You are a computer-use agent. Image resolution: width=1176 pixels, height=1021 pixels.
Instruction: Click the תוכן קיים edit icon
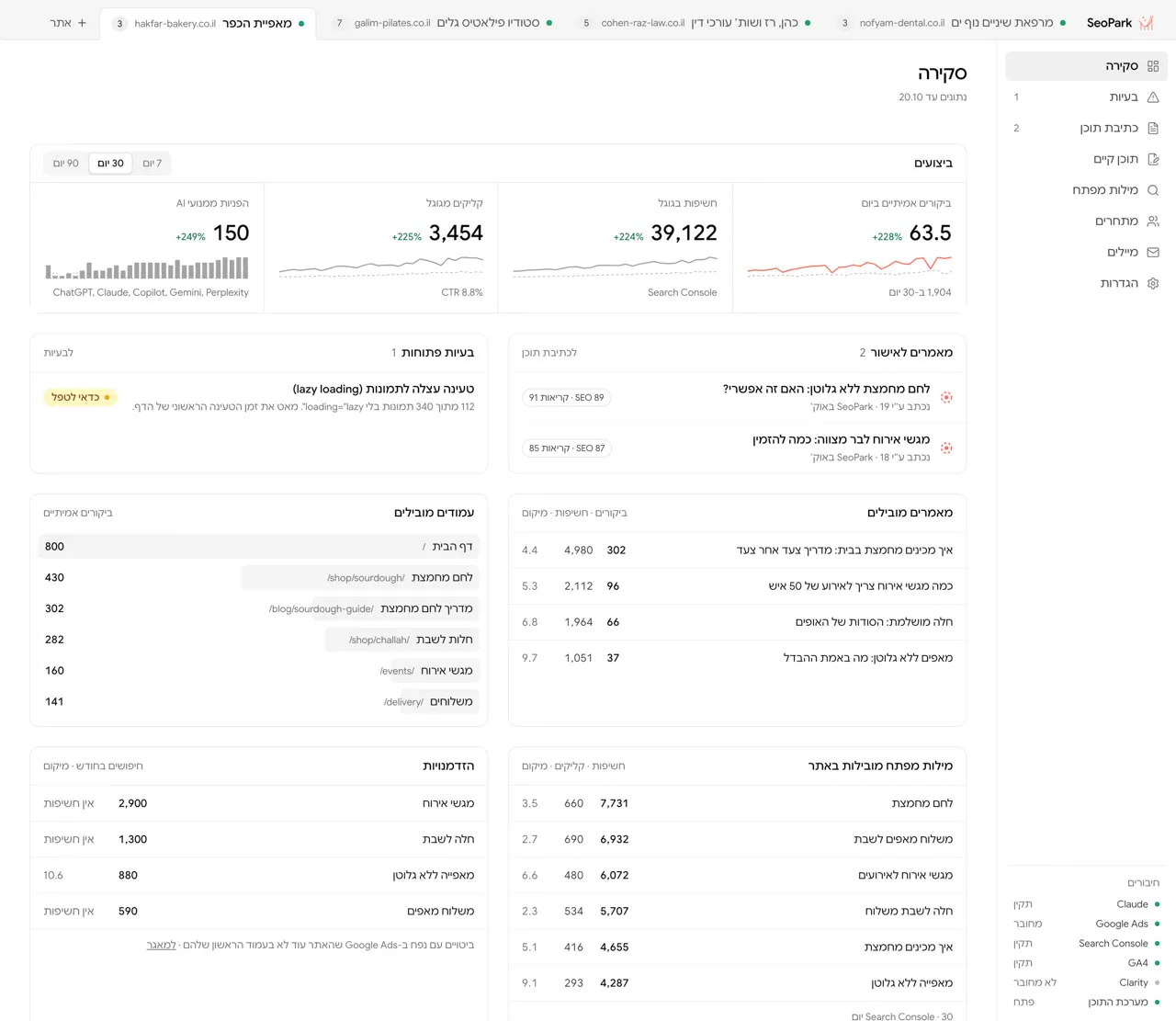click(x=1153, y=160)
